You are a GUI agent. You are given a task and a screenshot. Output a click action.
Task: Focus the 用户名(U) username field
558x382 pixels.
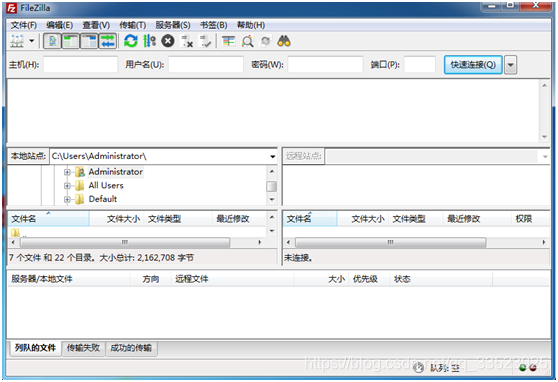point(206,64)
